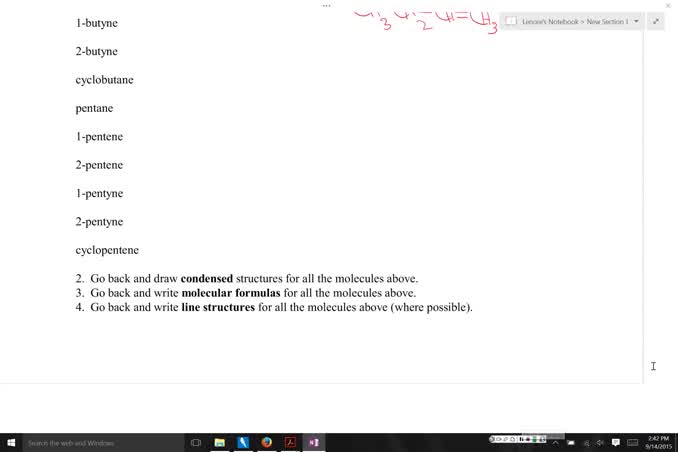
Task: Open the blue pinned app on the taskbar
Action: point(243,442)
